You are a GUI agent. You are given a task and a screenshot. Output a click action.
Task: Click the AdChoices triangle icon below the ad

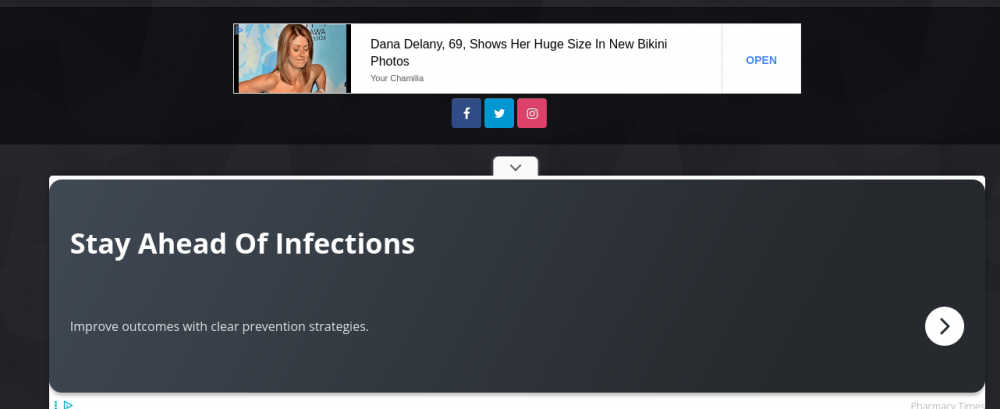[x=68, y=405]
